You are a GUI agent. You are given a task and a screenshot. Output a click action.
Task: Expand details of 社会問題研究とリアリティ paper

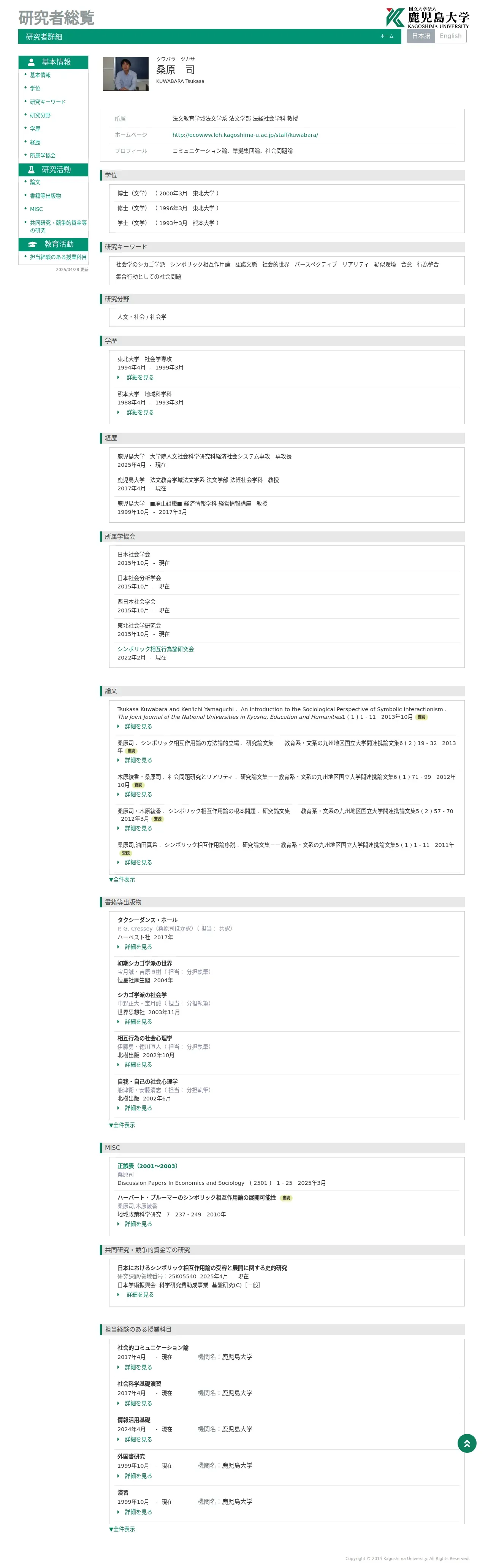click(139, 794)
